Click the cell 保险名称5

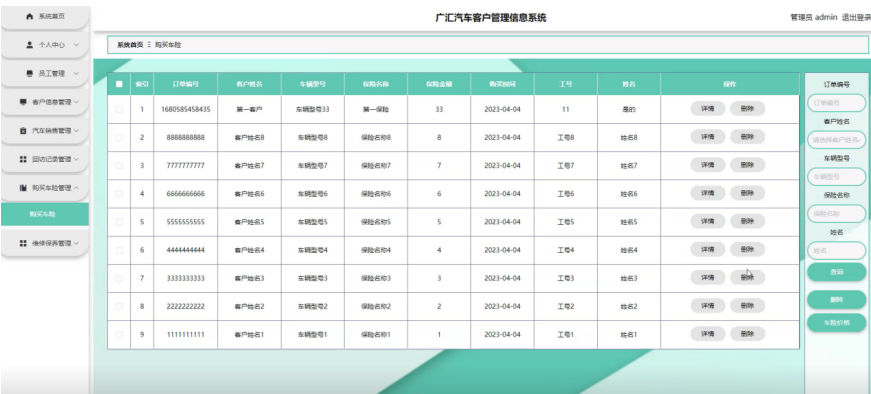376,222
